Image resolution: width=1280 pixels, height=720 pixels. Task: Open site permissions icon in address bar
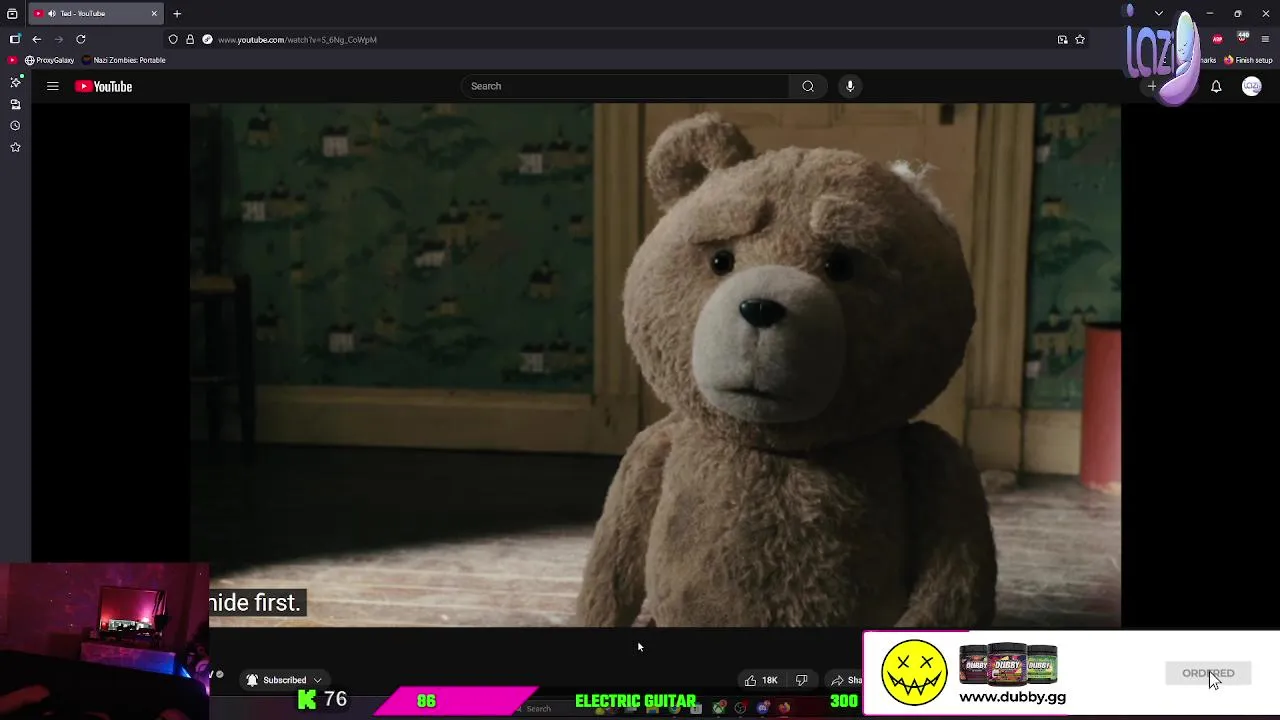207,39
